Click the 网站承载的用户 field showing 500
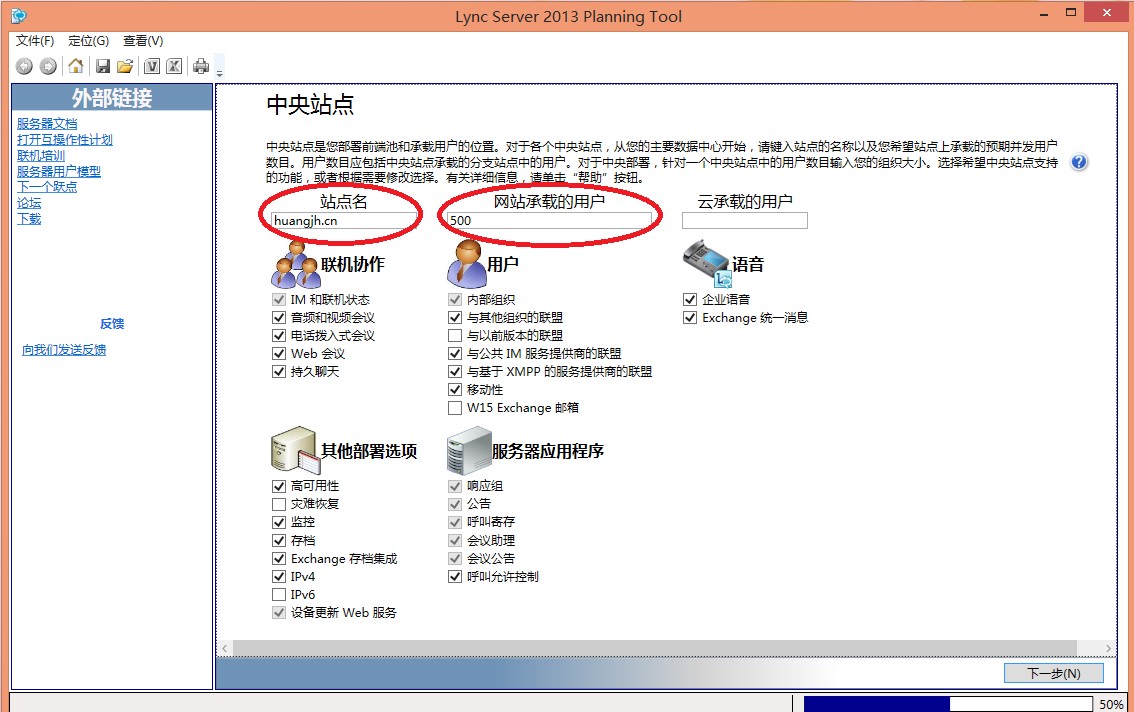 click(549, 221)
